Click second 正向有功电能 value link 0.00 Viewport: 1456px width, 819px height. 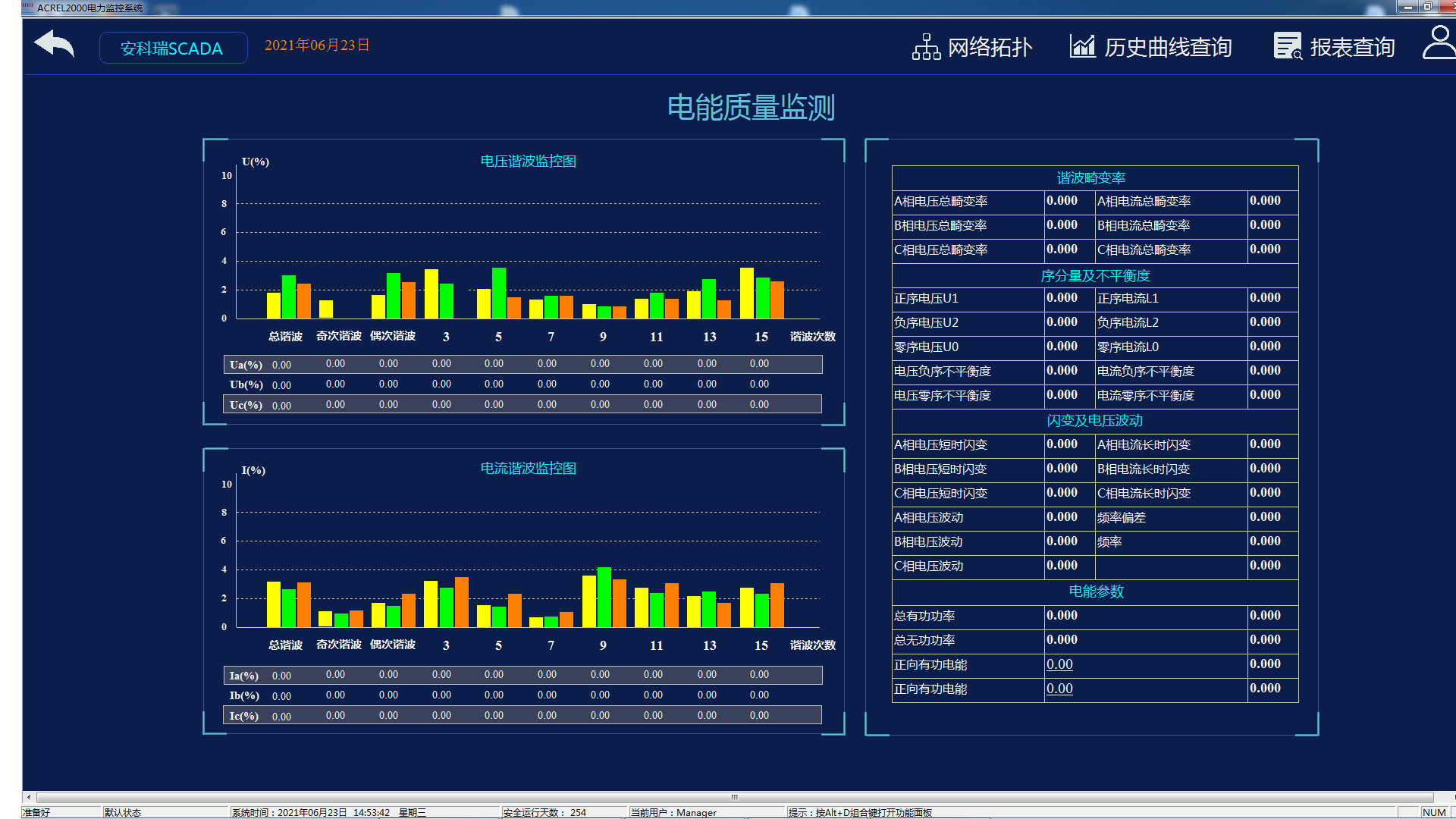(1059, 689)
